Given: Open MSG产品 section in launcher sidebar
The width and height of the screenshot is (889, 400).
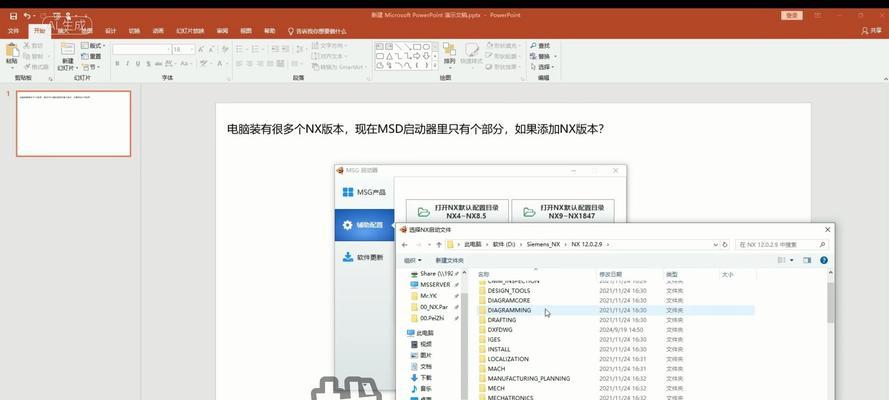Looking at the screenshot, I should tap(364, 192).
